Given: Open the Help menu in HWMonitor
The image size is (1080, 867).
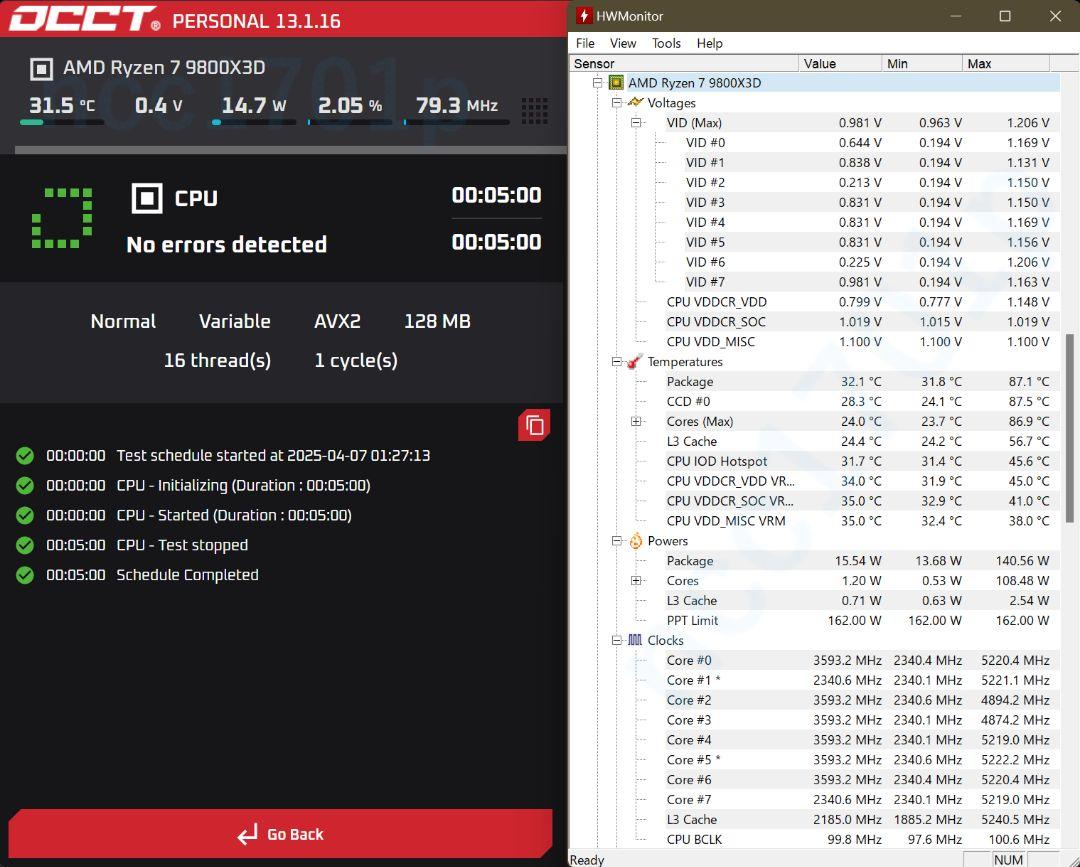Looking at the screenshot, I should [x=709, y=43].
